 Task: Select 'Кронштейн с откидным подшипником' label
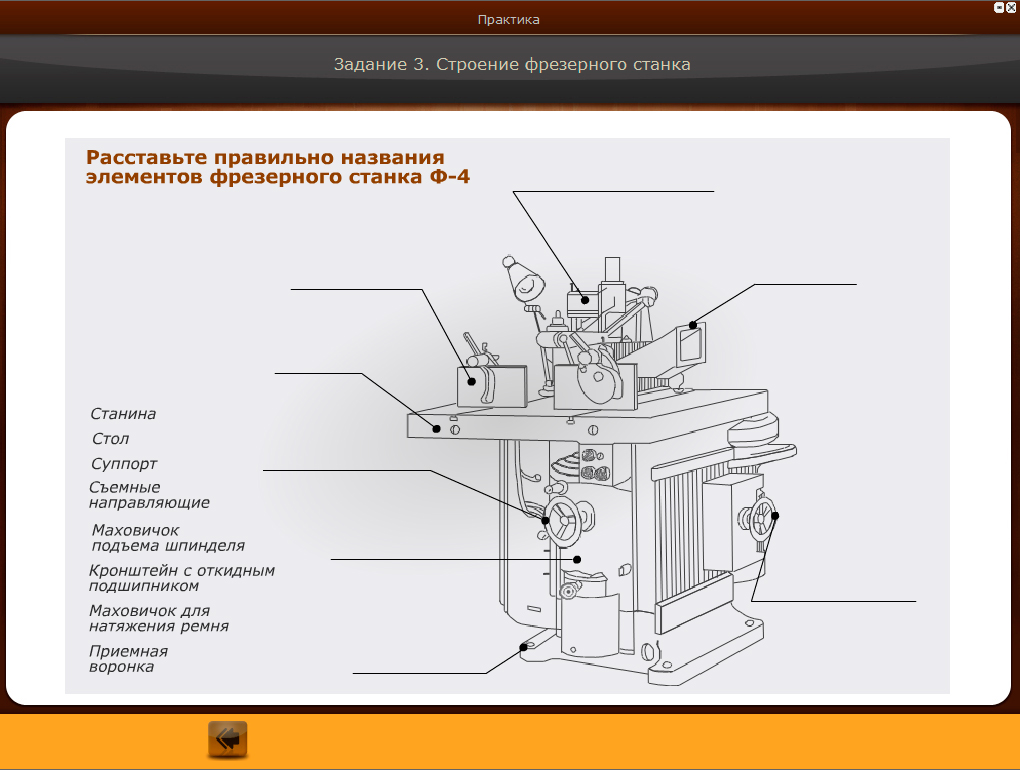coord(181,578)
